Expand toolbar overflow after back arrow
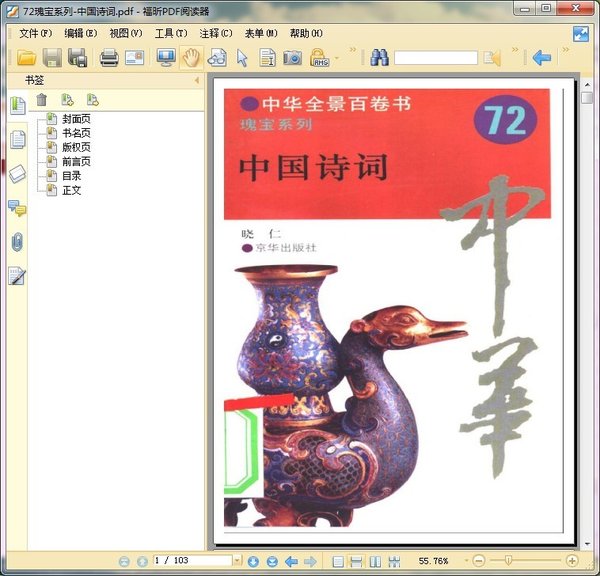 tap(566, 50)
